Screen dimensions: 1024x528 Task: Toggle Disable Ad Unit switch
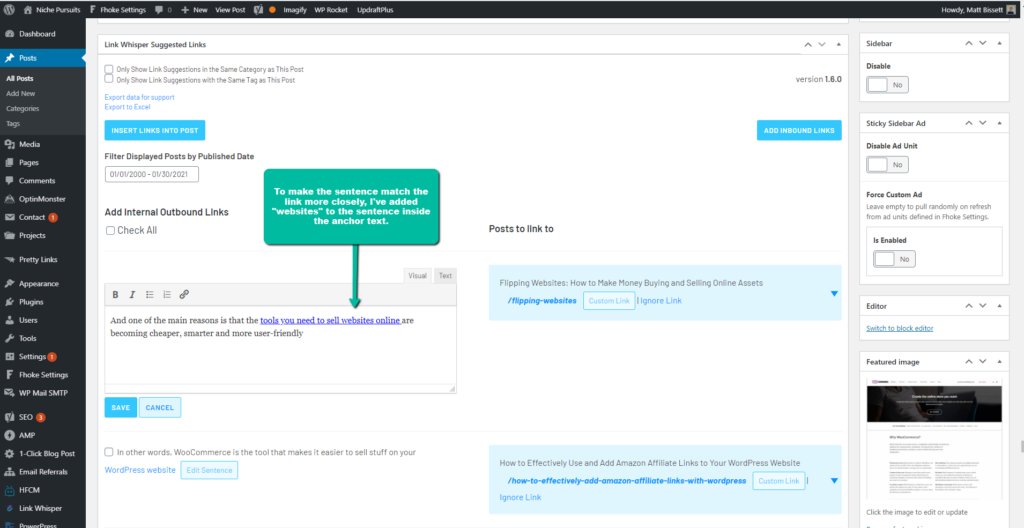(887, 165)
